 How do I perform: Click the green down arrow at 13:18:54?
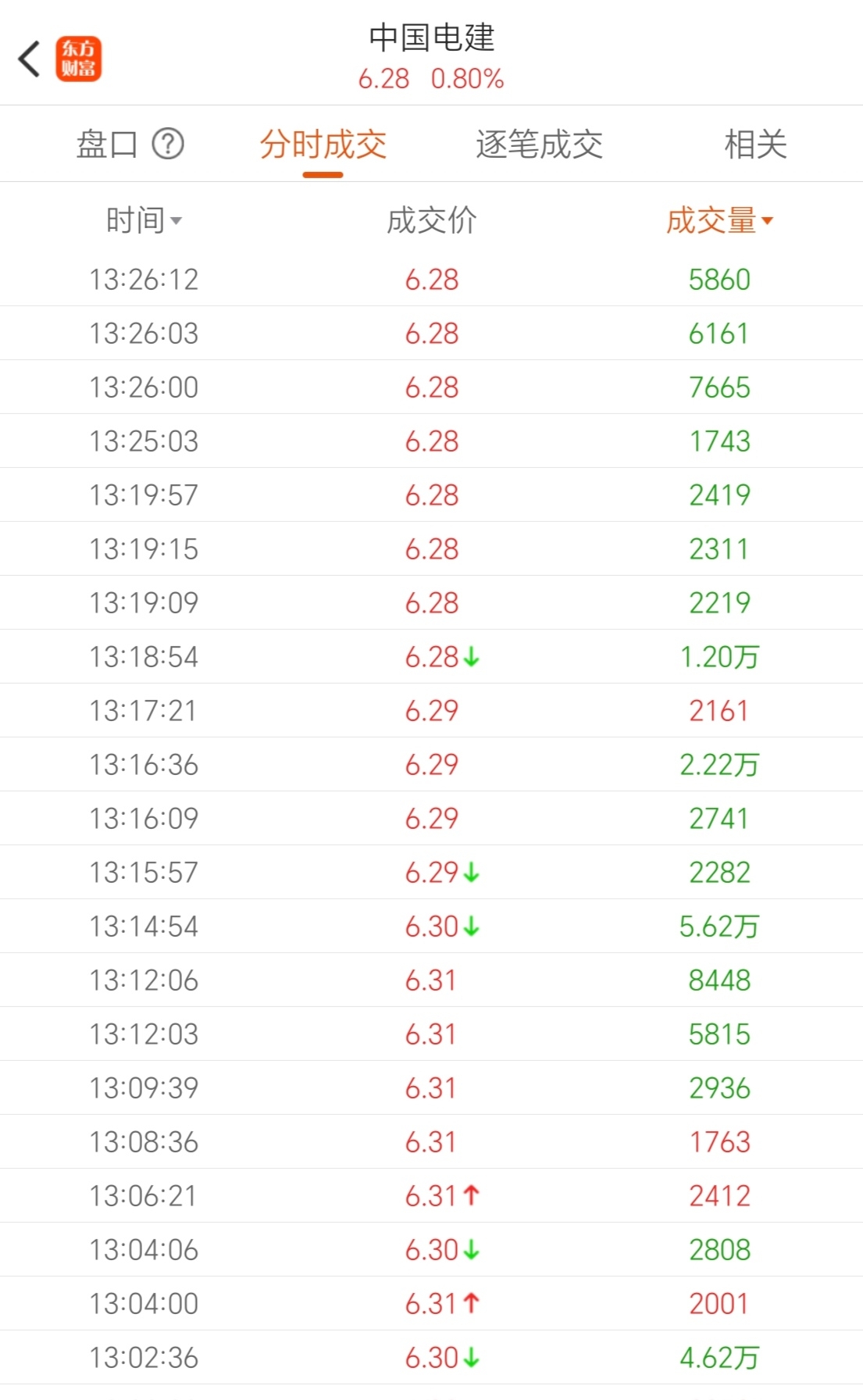click(x=471, y=657)
